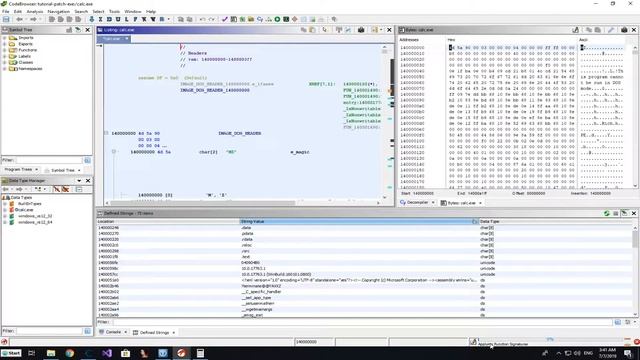Viewport: 640px width, 360px height.
Task: Expand the Labels folder in Symbol Tree
Action: pos(4,56)
